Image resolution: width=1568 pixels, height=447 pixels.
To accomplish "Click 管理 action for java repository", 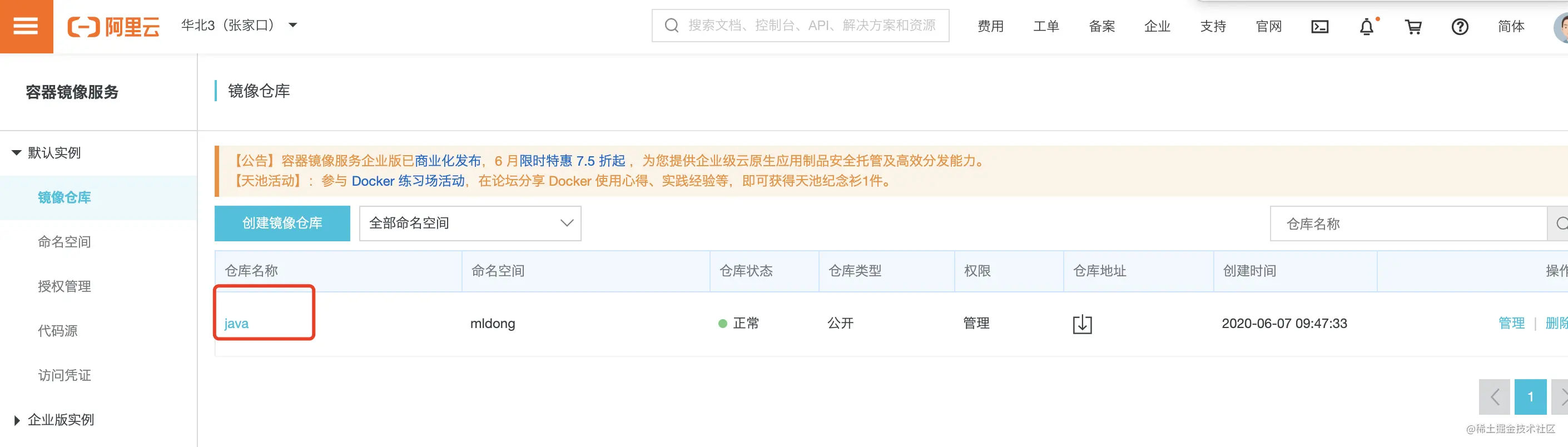I will point(1511,324).
